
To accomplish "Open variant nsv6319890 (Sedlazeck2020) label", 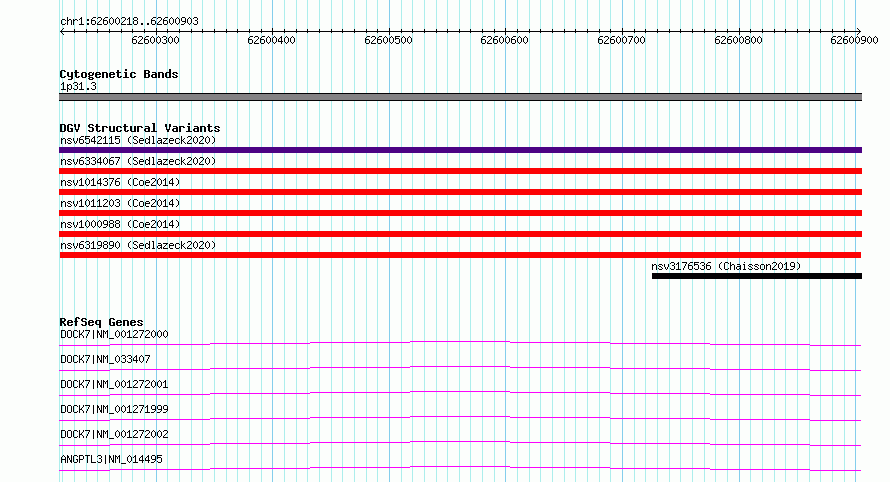I will [x=138, y=245].
